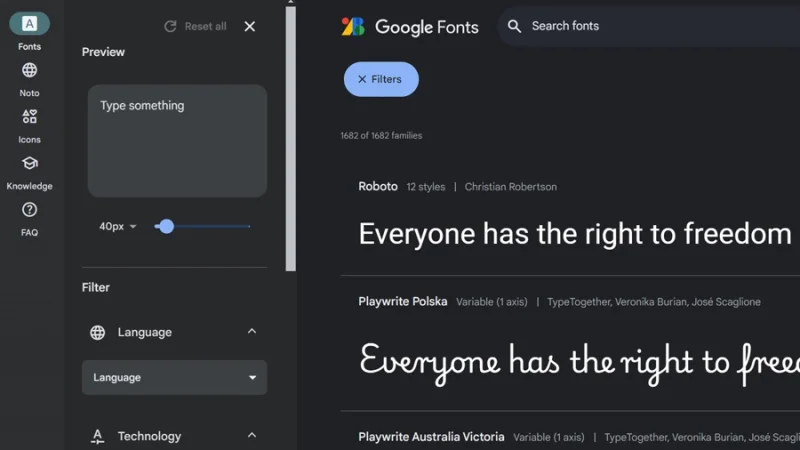Image resolution: width=800 pixels, height=450 pixels.
Task: Click the Icons label in sidebar
Action: [30, 139]
